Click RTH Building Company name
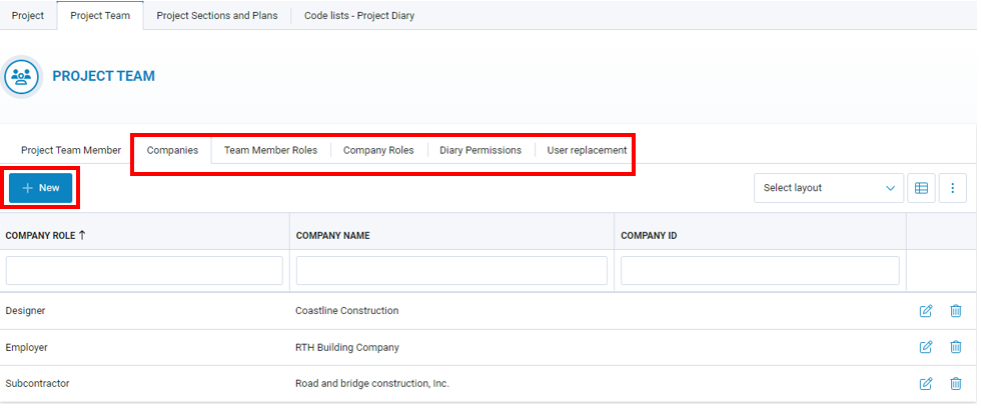 (347, 347)
